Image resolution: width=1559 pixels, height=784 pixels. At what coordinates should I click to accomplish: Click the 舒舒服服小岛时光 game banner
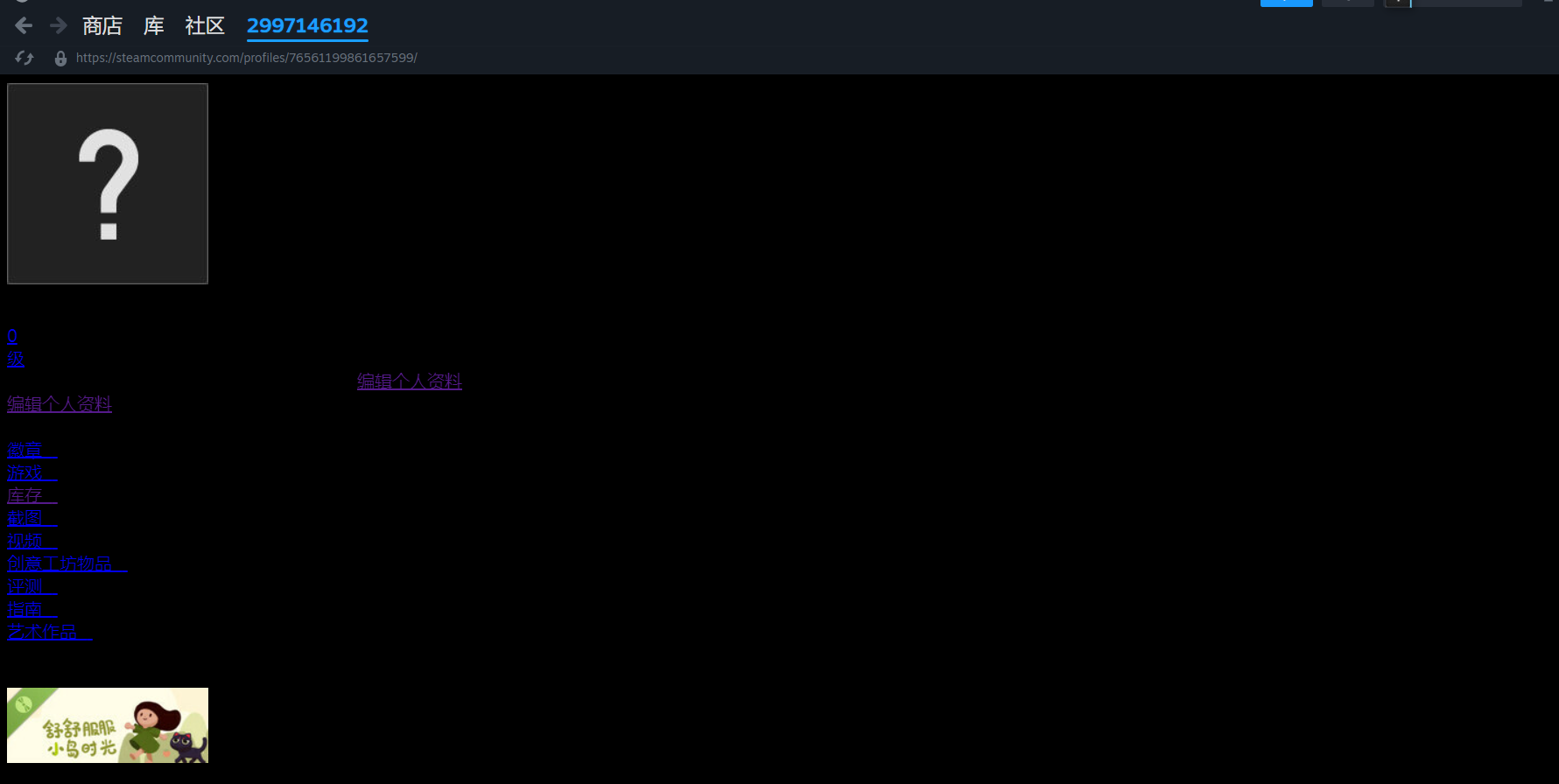(x=108, y=725)
